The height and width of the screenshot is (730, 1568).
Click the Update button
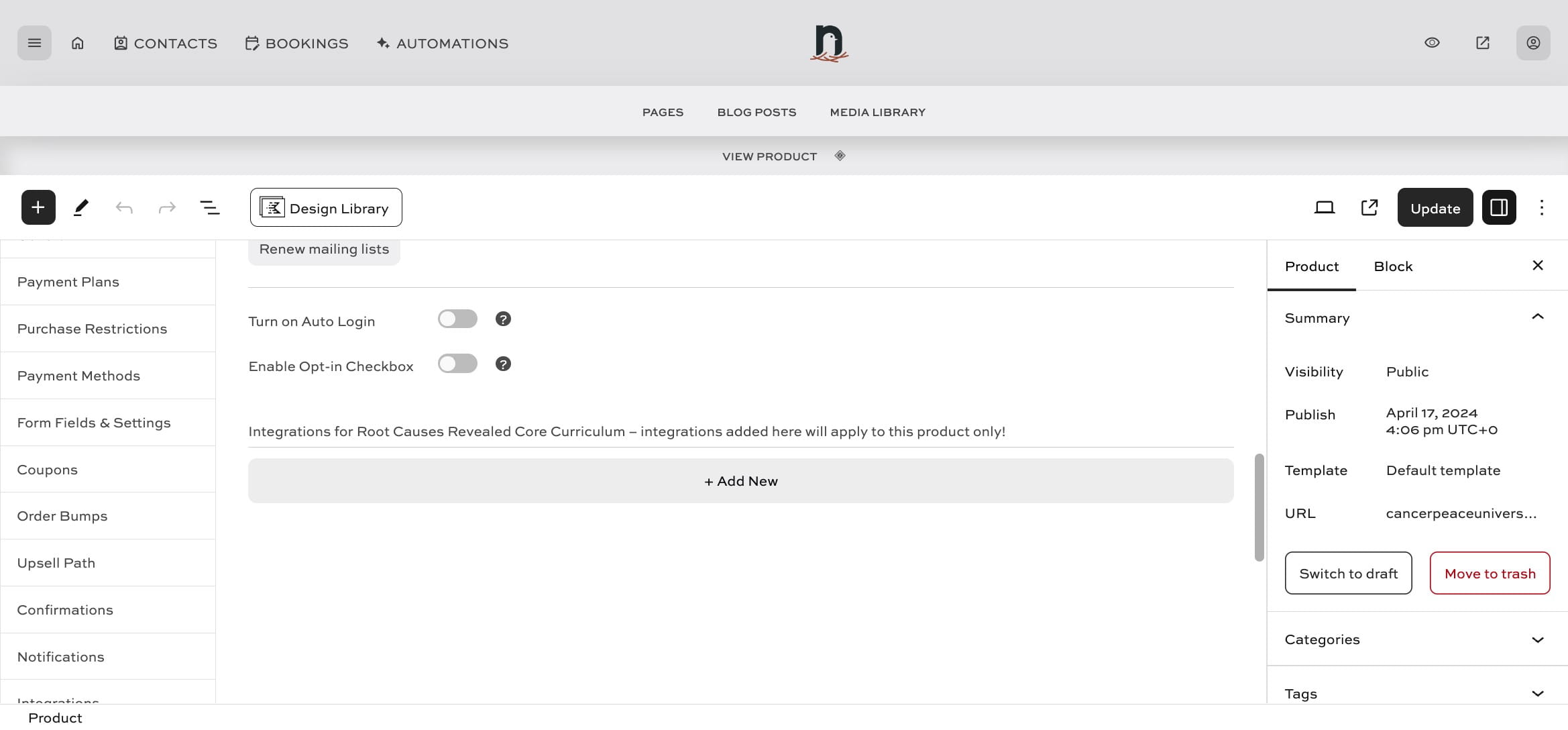1435,208
